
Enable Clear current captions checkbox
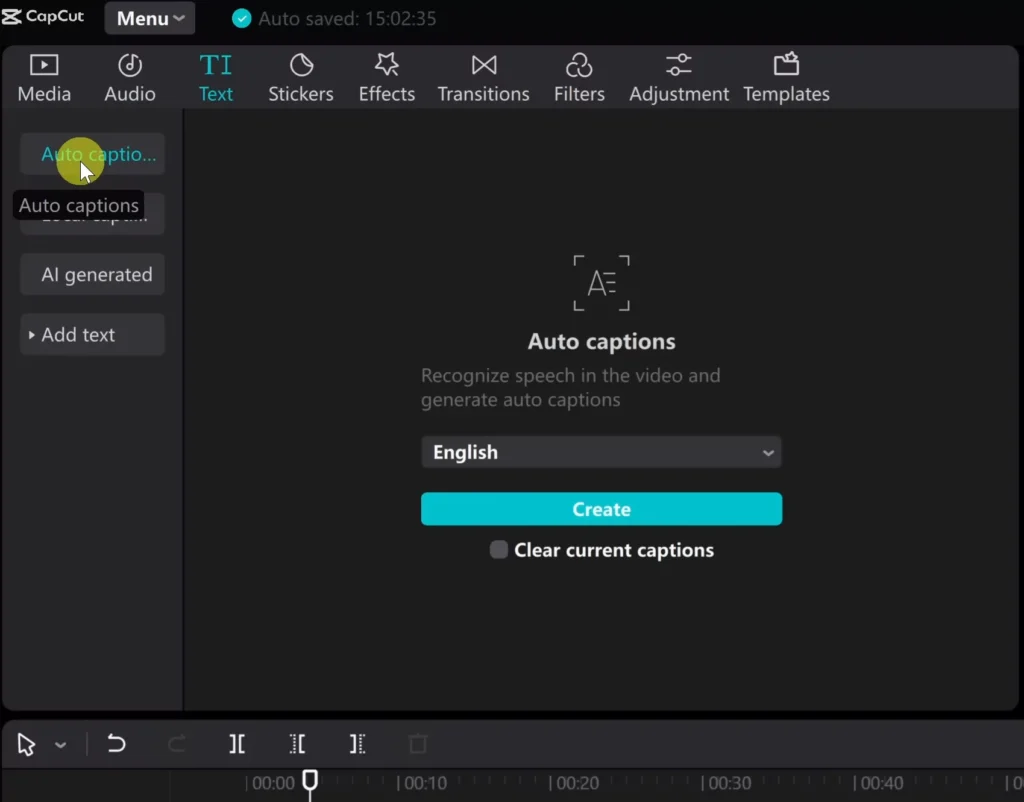(499, 550)
